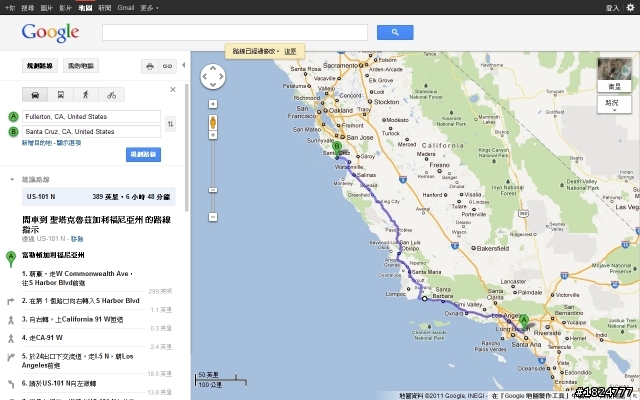Click the sign in link at top right
Screen dimensions: 640x400
[612, 8]
